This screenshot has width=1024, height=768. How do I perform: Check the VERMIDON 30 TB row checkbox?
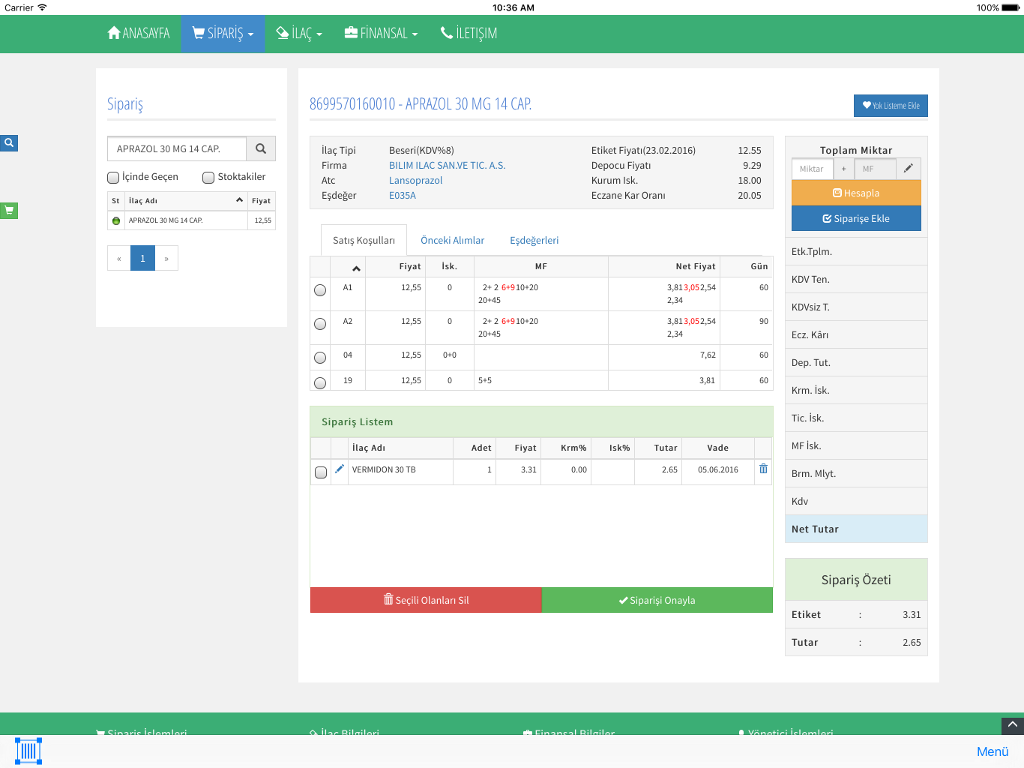(321, 472)
